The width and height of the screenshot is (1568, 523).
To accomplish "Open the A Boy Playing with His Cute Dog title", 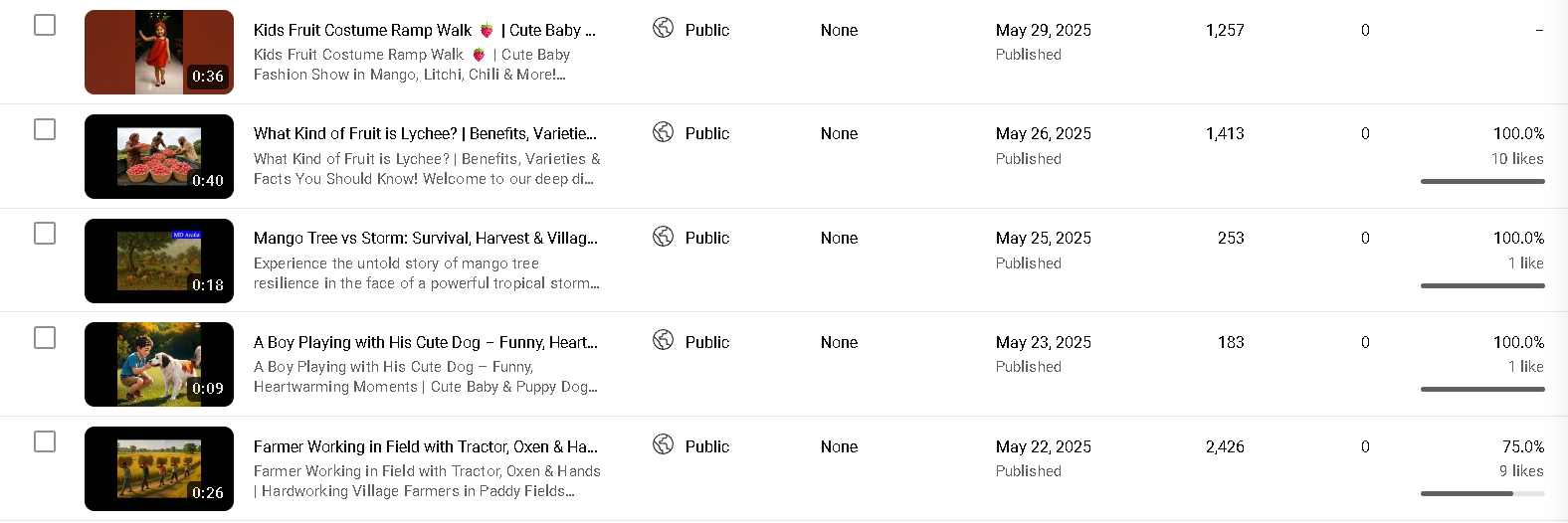I will coord(425,342).
